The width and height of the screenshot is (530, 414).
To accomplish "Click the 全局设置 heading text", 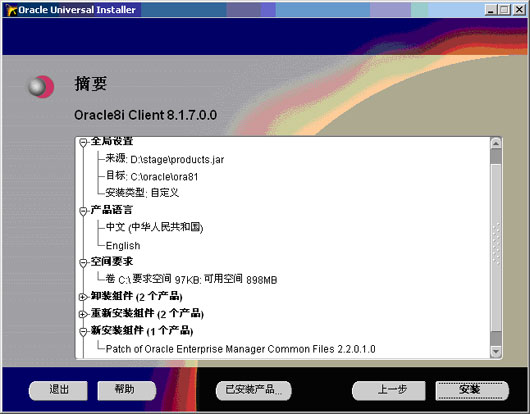I will coord(112,141).
